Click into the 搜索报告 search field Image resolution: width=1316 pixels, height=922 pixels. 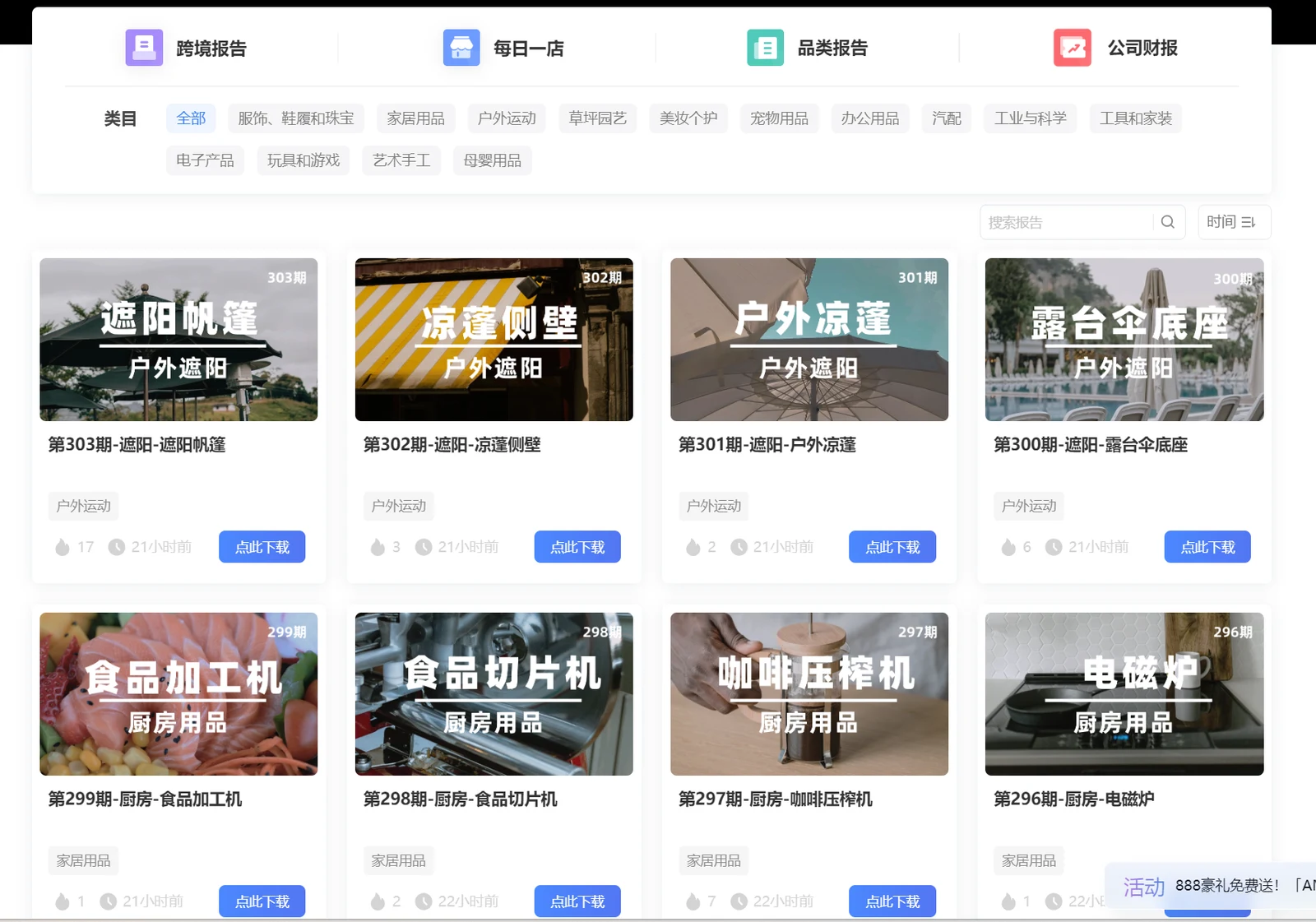pyautogui.click(x=1067, y=222)
